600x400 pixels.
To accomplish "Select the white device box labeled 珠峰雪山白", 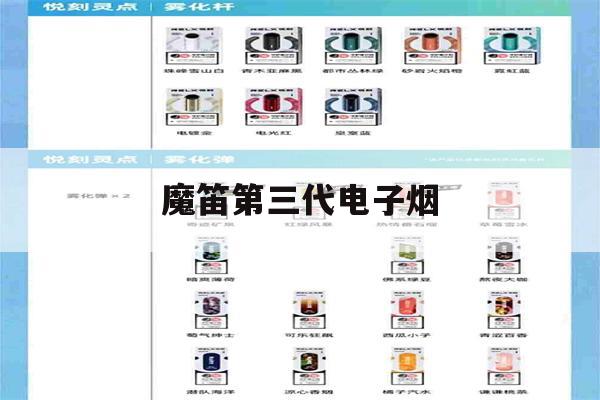I will (x=193, y=46).
